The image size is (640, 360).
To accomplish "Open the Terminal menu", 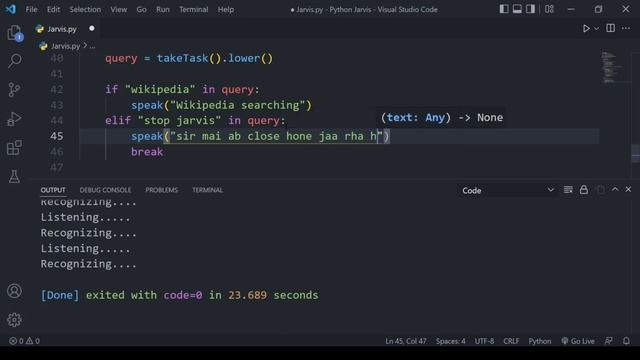I will [193, 9].
